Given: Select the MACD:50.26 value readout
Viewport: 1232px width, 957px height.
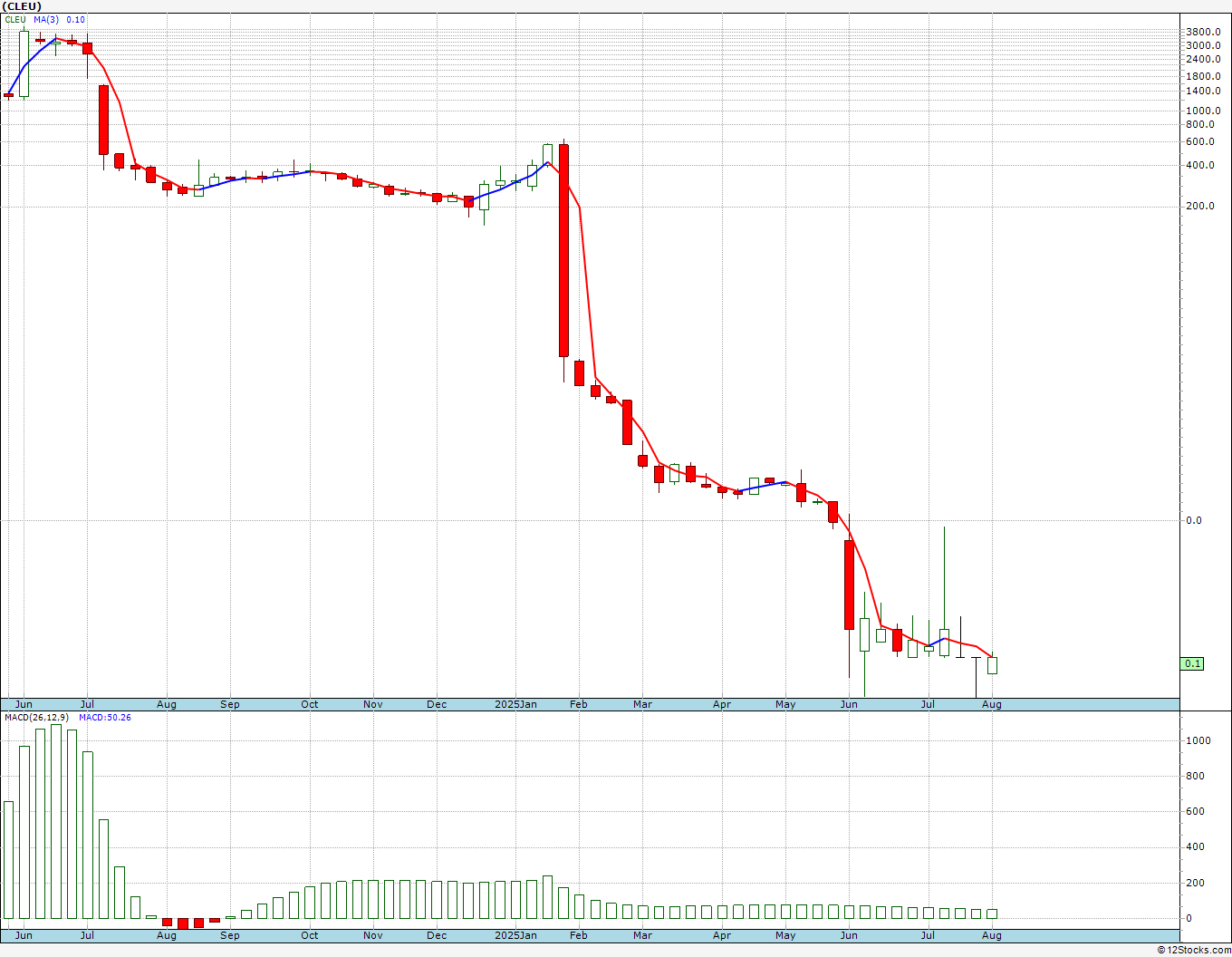Looking at the screenshot, I should [105, 718].
